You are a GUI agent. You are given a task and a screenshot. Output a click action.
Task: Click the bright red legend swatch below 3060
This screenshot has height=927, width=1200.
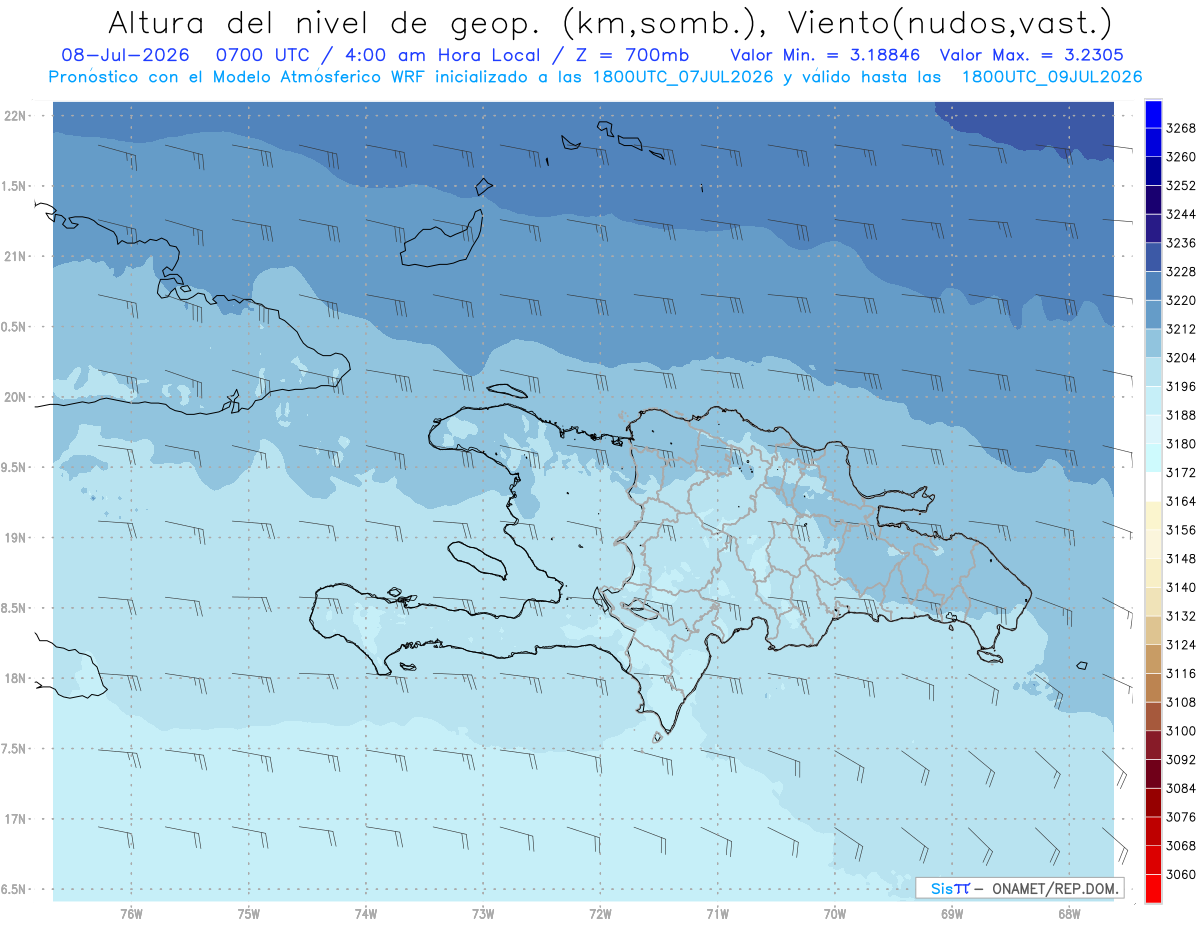(1152, 888)
